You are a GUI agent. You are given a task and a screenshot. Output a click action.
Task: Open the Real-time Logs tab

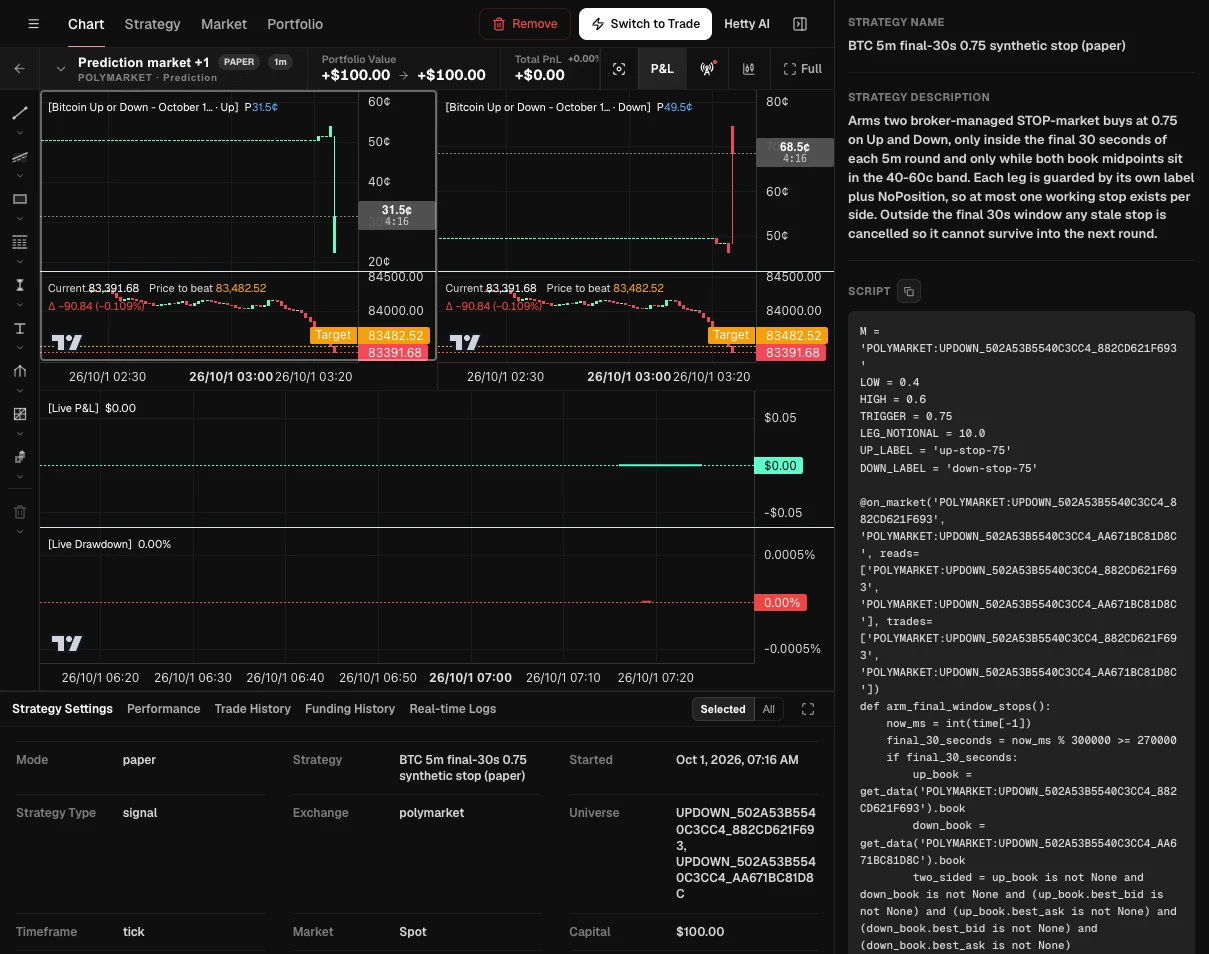coord(452,709)
